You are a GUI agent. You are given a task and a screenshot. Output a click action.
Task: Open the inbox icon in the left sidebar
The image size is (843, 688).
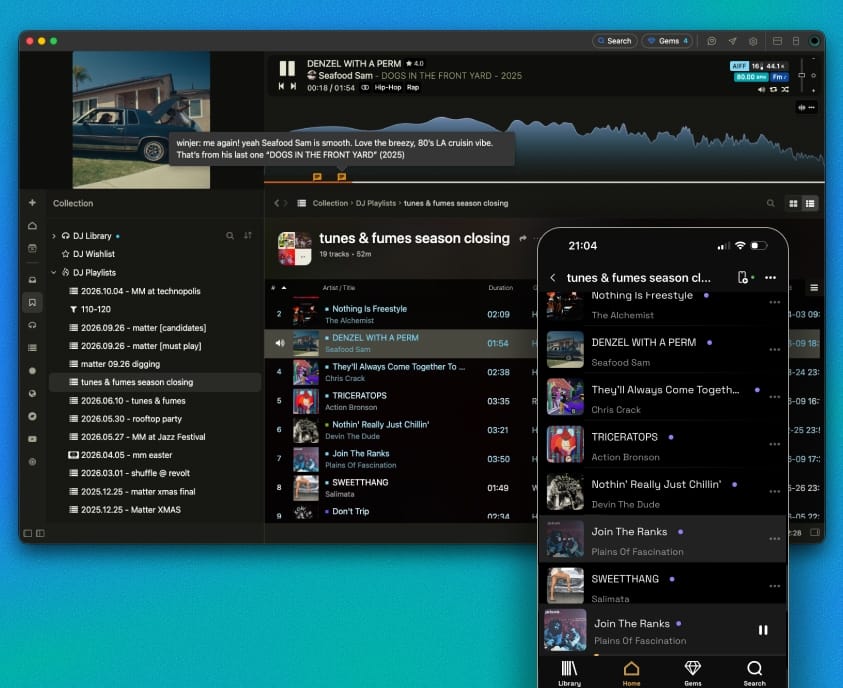32,280
